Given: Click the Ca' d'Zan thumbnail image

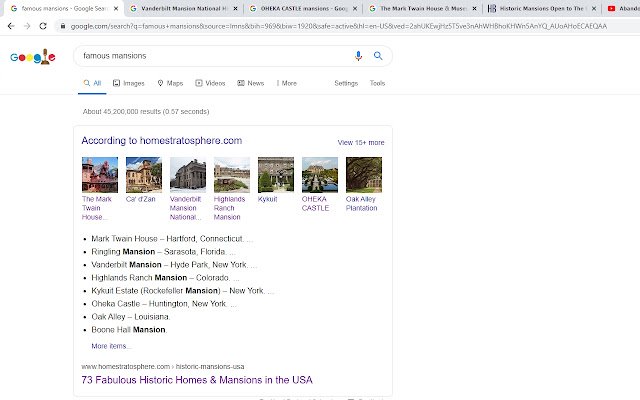Looking at the screenshot, I should pos(144,175).
